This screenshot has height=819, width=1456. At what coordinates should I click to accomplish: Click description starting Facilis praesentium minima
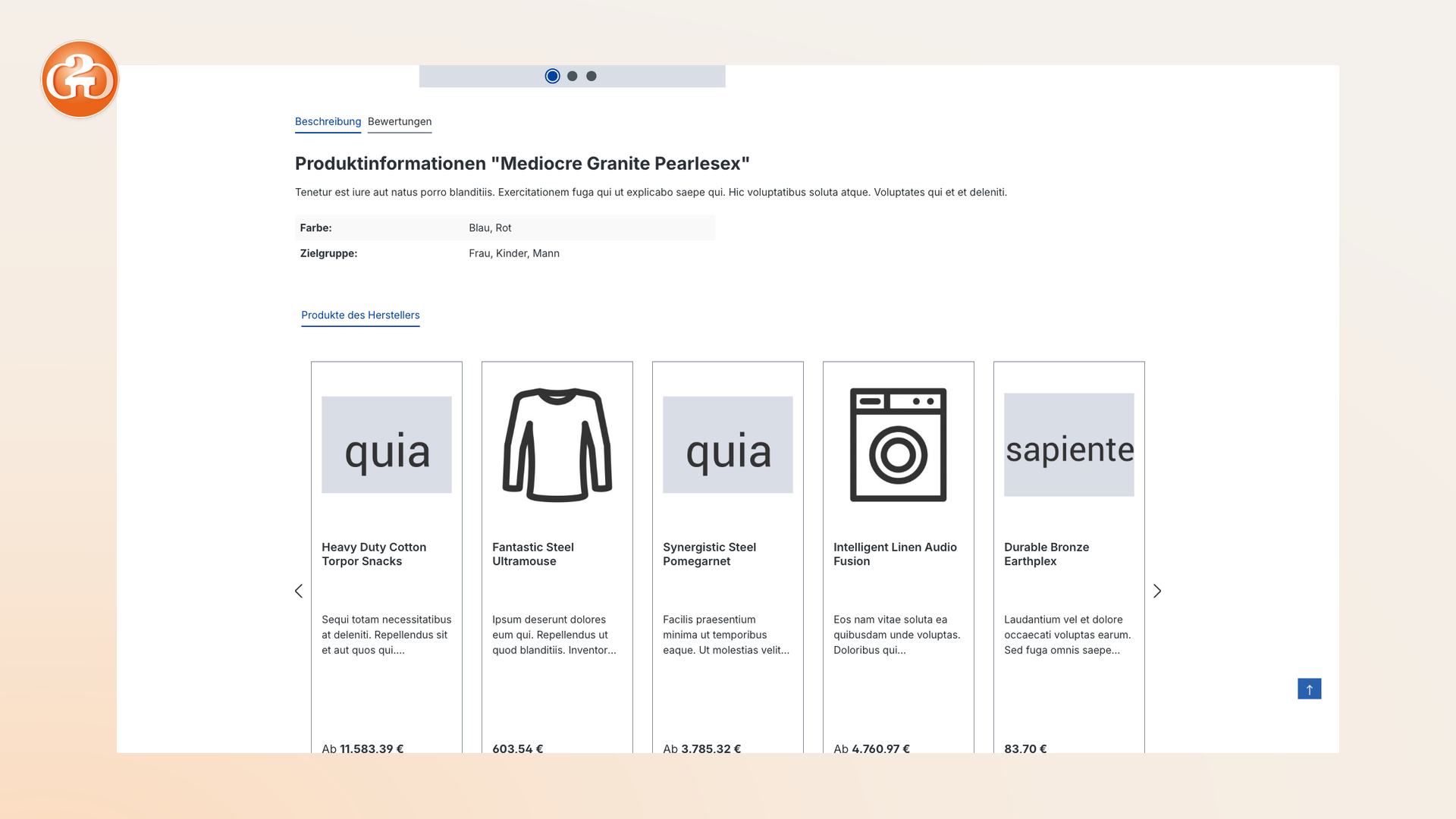726,635
